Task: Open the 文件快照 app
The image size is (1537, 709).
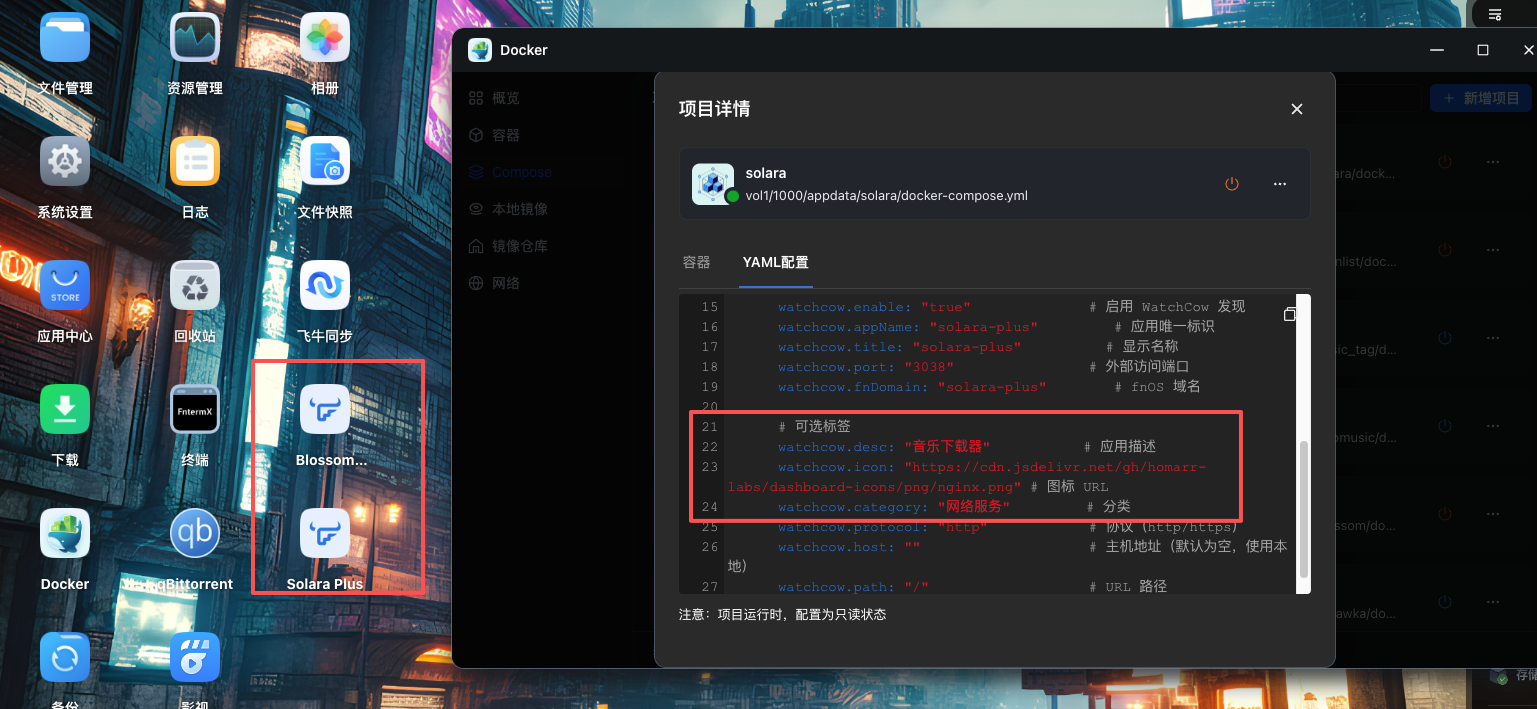Action: pyautogui.click(x=325, y=162)
